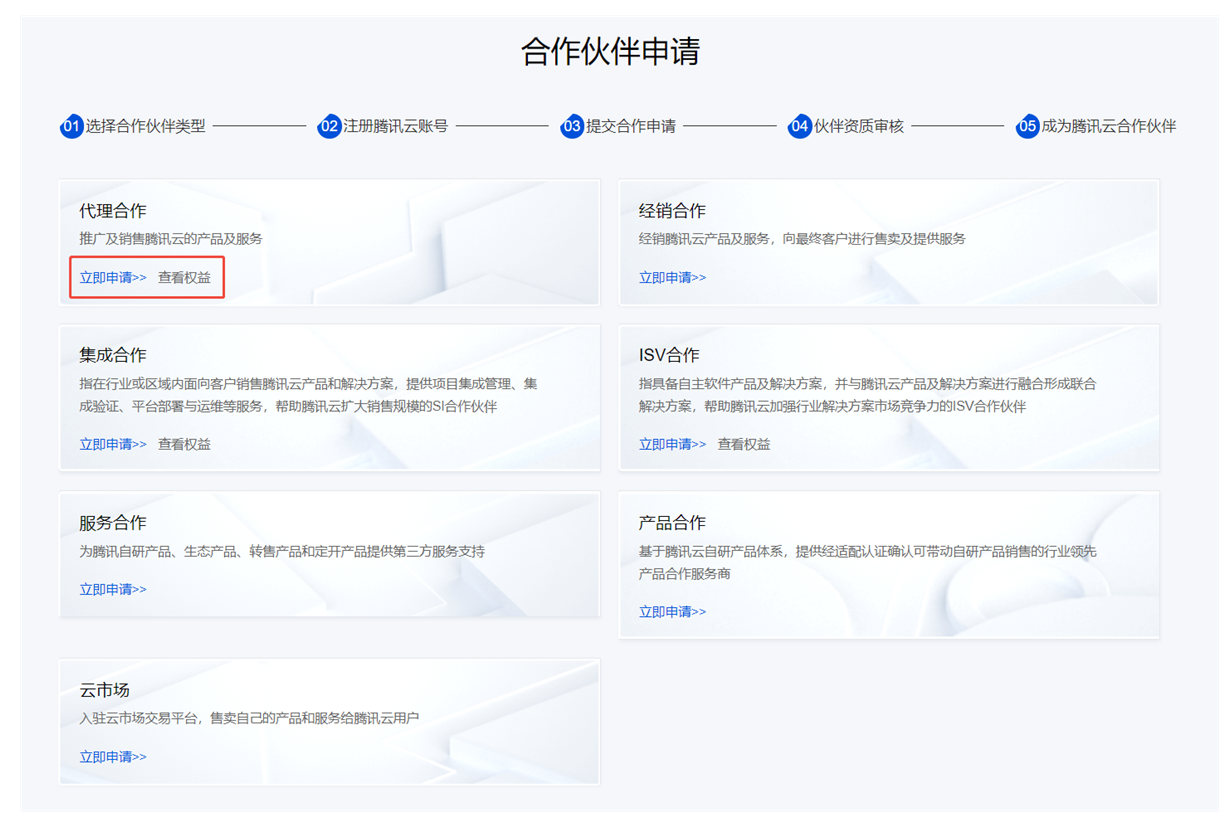This screenshot has width=1231, height=831.
Task: Click 立即申请>> under 产品合作
Action: tap(672, 612)
